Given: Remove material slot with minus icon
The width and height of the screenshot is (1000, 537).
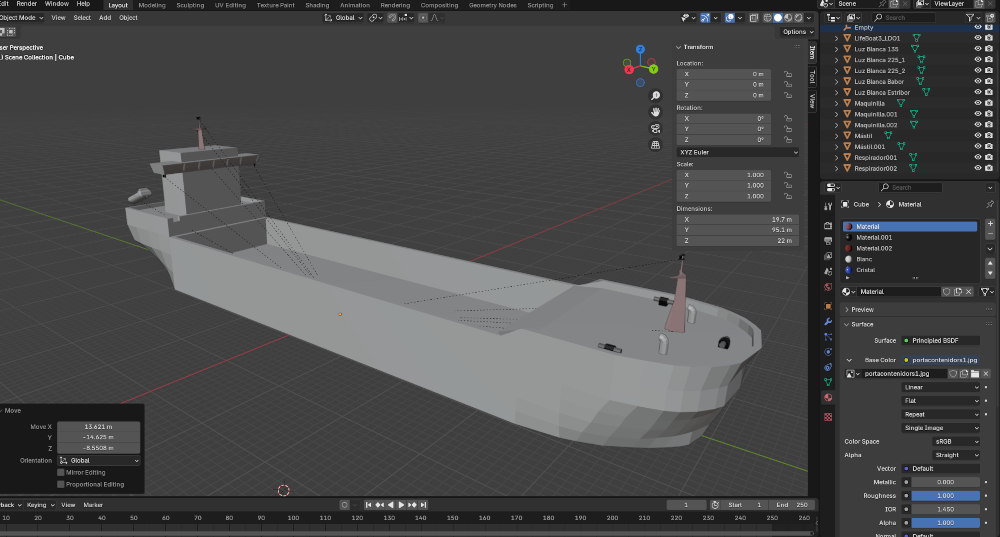Looking at the screenshot, I should click(x=990, y=235).
